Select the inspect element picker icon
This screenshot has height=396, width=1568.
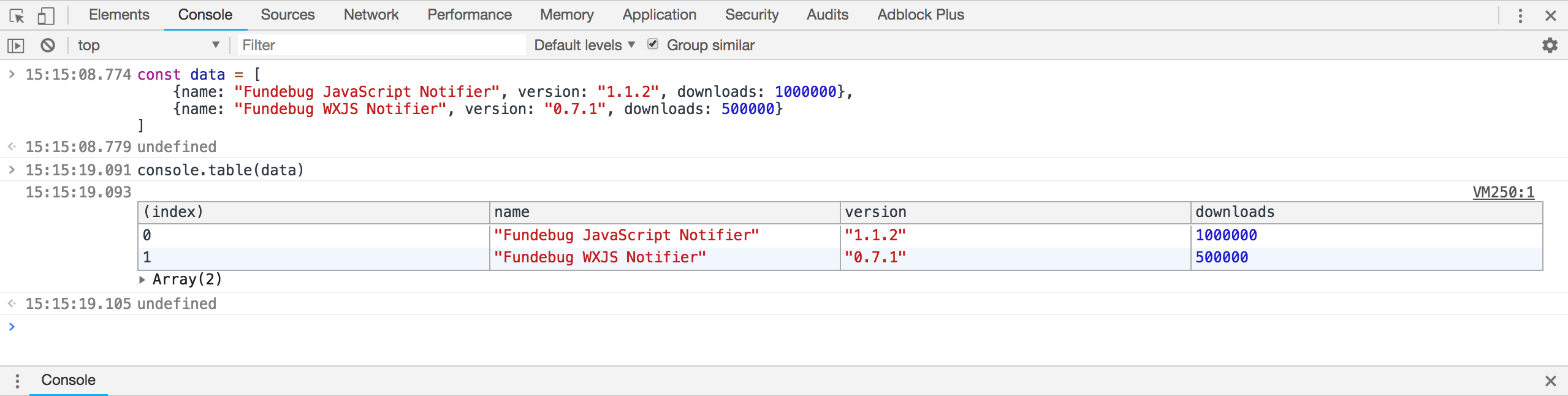pos(17,15)
